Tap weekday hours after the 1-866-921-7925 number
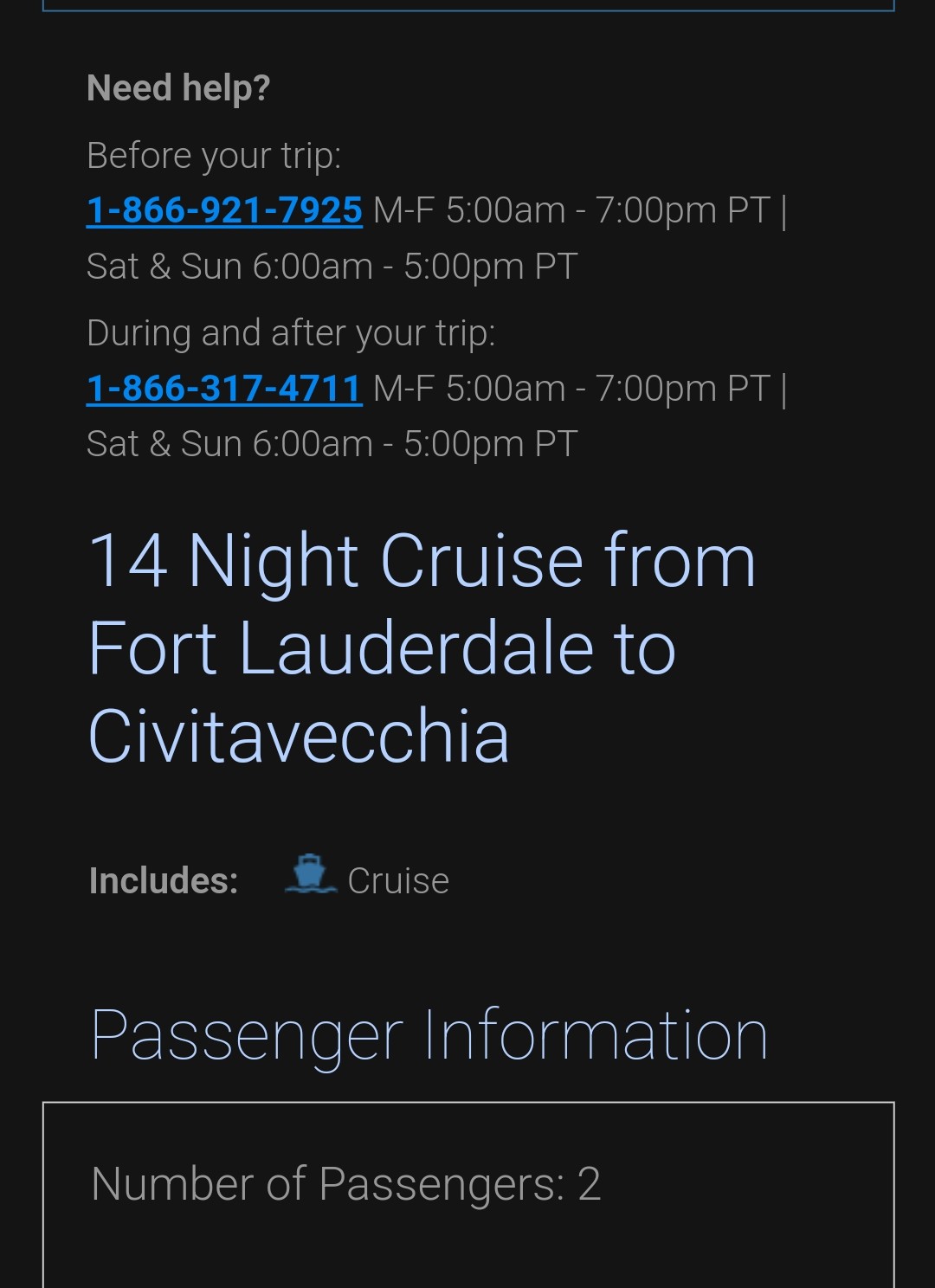Viewport: 935px width, 1288px height. [571, 210]
